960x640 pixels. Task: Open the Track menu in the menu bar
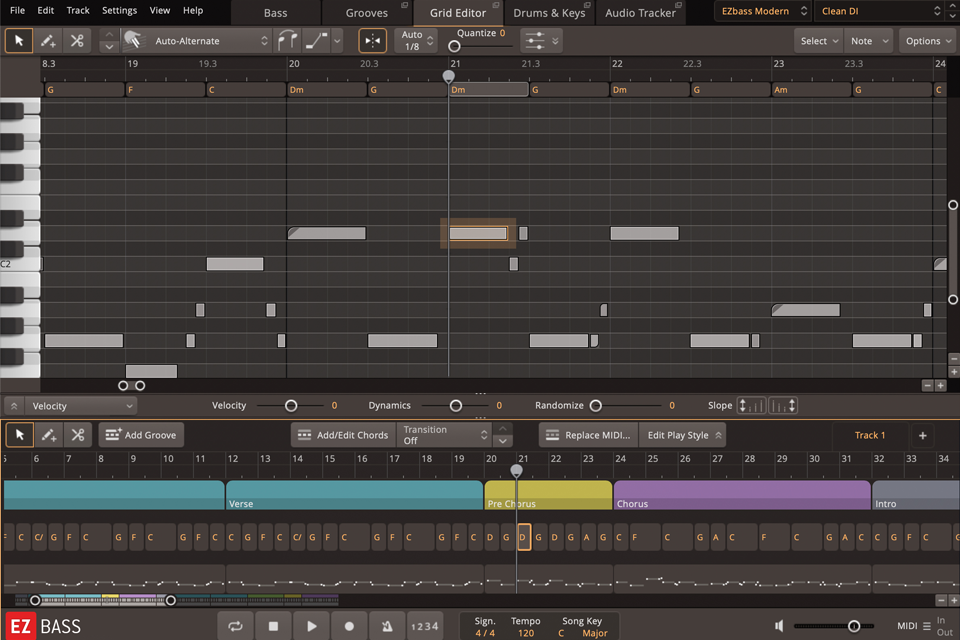coord(77,11)
